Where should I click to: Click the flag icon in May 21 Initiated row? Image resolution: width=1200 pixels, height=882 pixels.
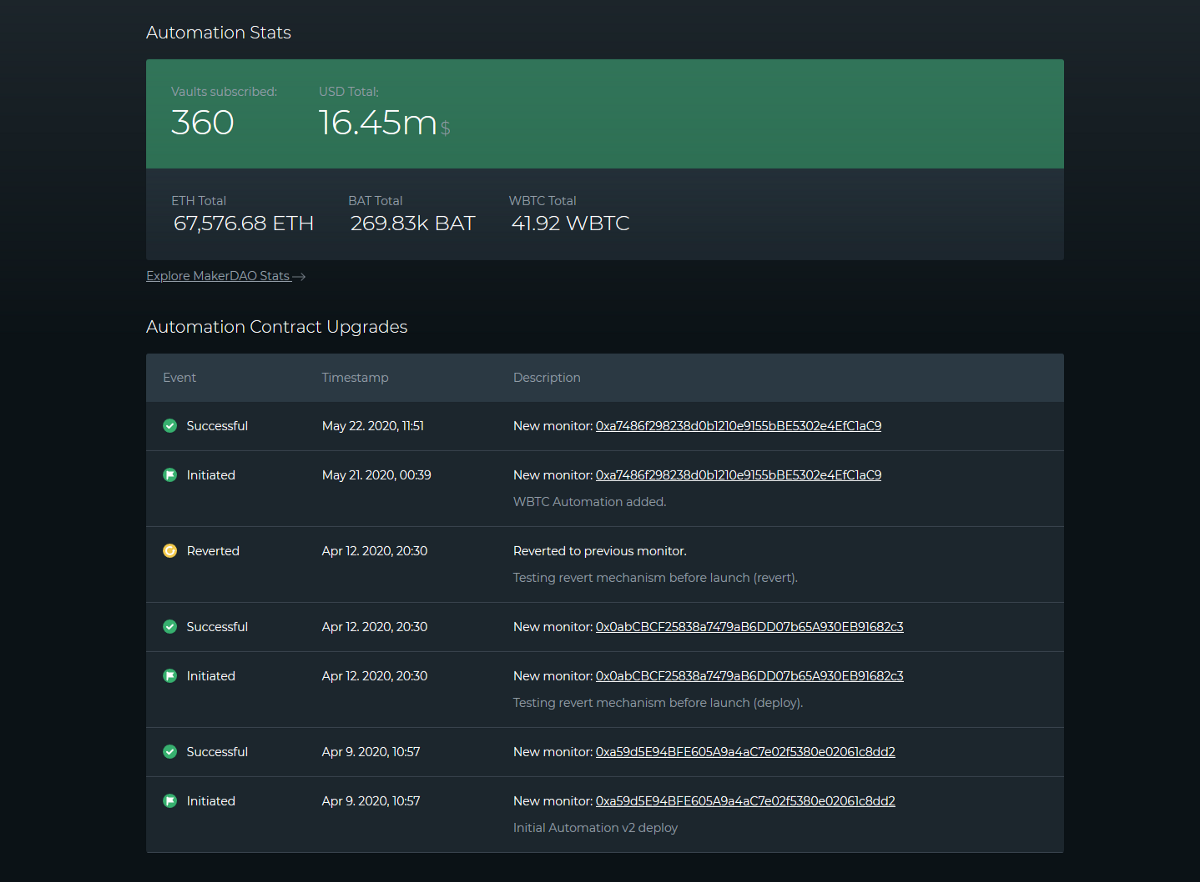coord(170,475)
